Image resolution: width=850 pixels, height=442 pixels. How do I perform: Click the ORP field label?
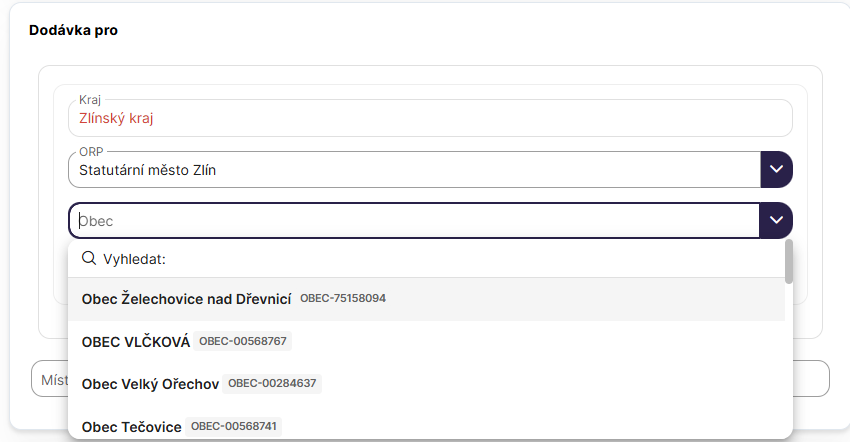point(91,152)
